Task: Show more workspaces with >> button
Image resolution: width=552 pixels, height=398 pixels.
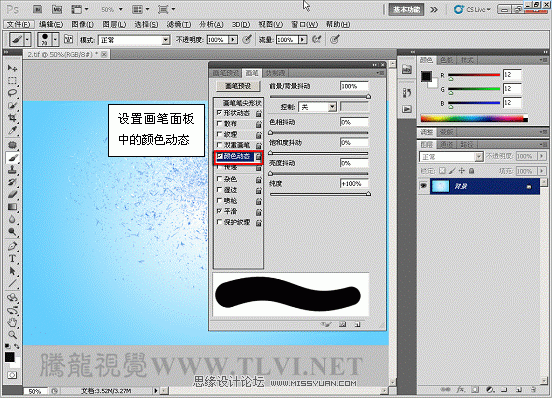Action: click(434, 10)
